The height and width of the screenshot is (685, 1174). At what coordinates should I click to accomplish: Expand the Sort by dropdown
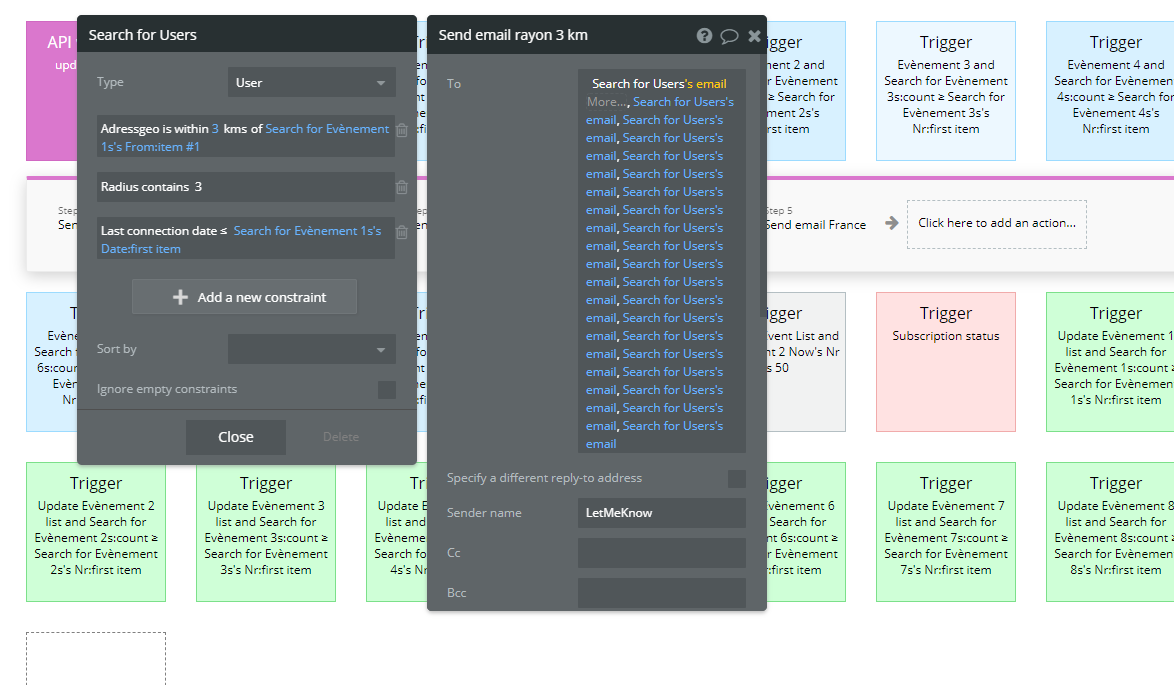point(311,349)
